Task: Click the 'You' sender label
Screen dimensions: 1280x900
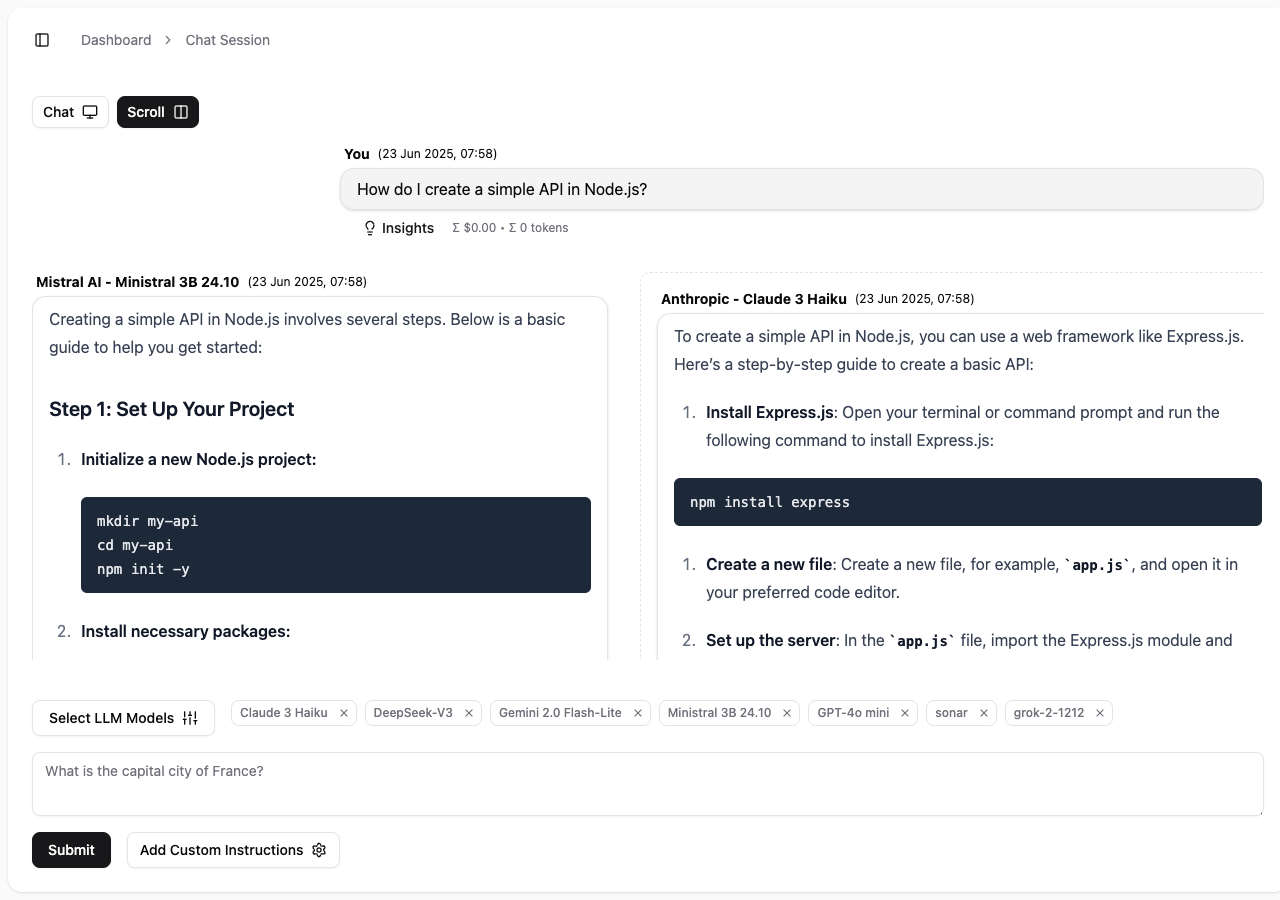Action: coord(357,154)
